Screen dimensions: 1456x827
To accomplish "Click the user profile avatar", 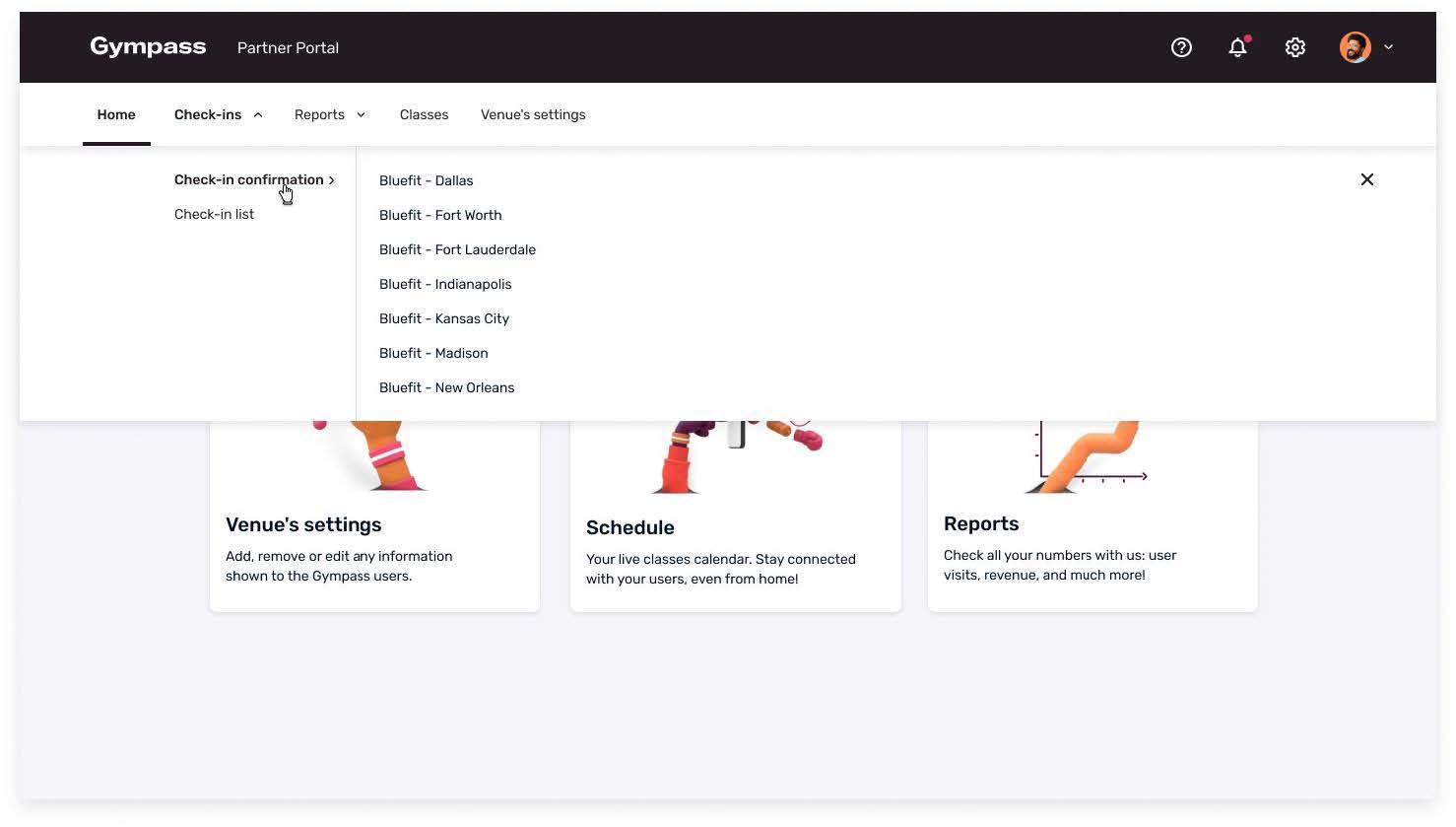I will coord(1356,47).
